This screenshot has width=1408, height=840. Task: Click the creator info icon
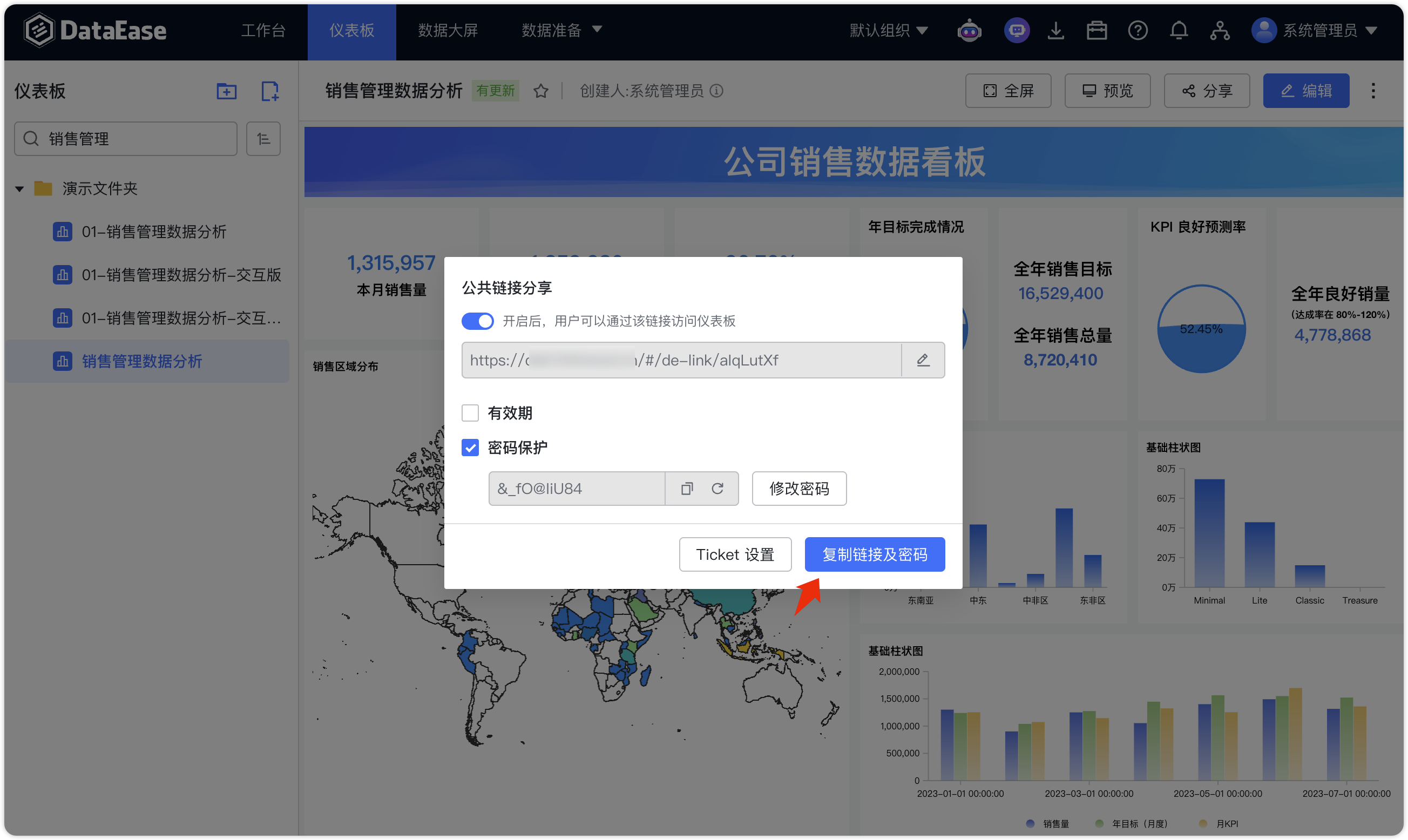(x=716, y=91)
